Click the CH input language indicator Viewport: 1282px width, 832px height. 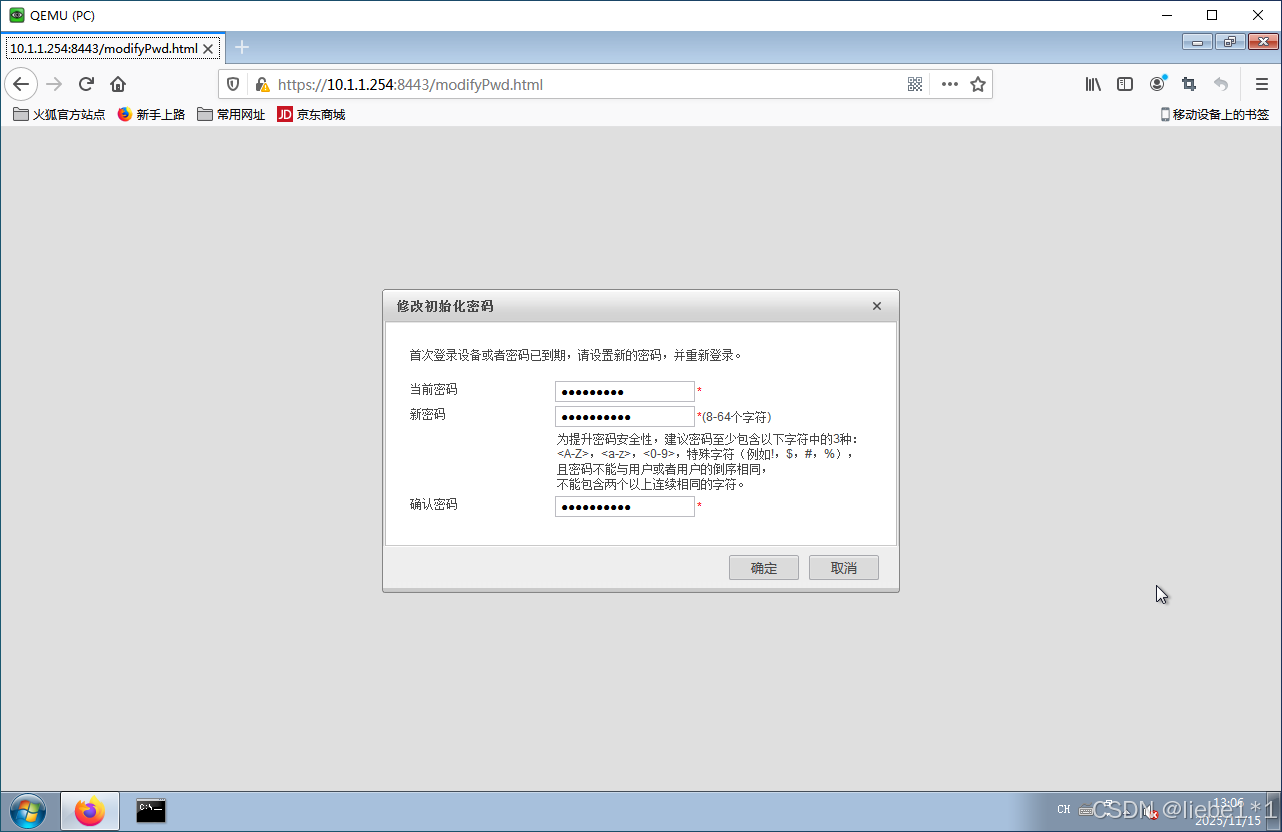pos(1063,809)
